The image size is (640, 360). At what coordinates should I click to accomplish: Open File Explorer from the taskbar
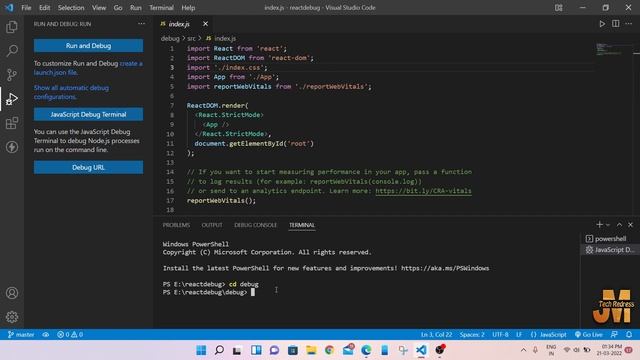coord(311,350)
